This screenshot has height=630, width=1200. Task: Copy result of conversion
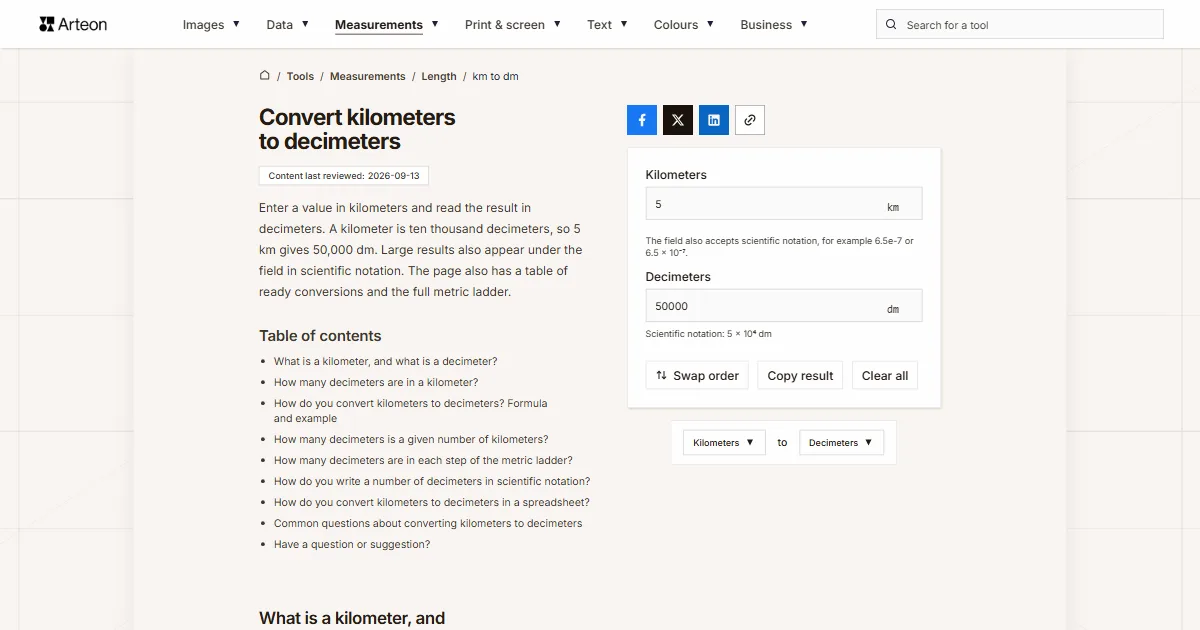800,376
